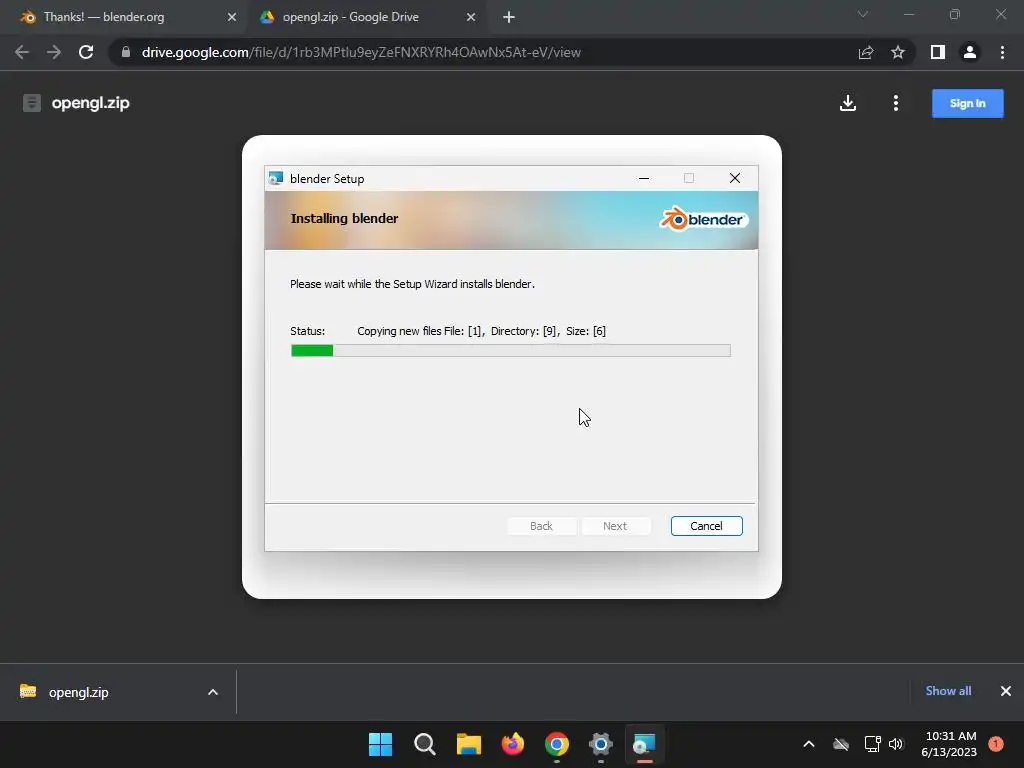The image size is (1024, 768).
Task: Click the opengl.zip file type icon
Action: 31,103
